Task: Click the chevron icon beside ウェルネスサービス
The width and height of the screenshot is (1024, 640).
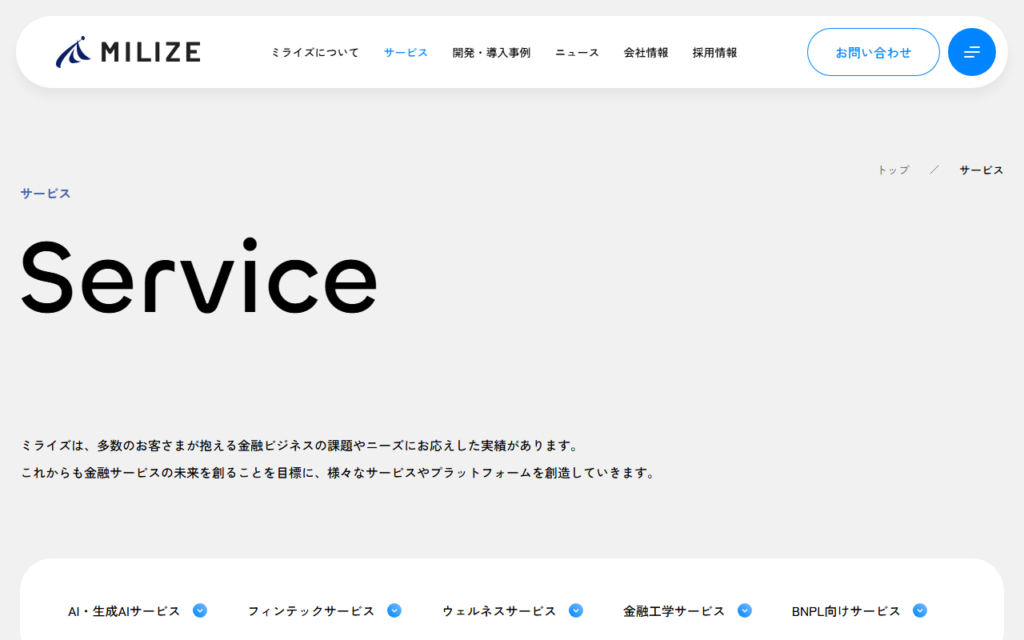Action: [x=575, y=611]
